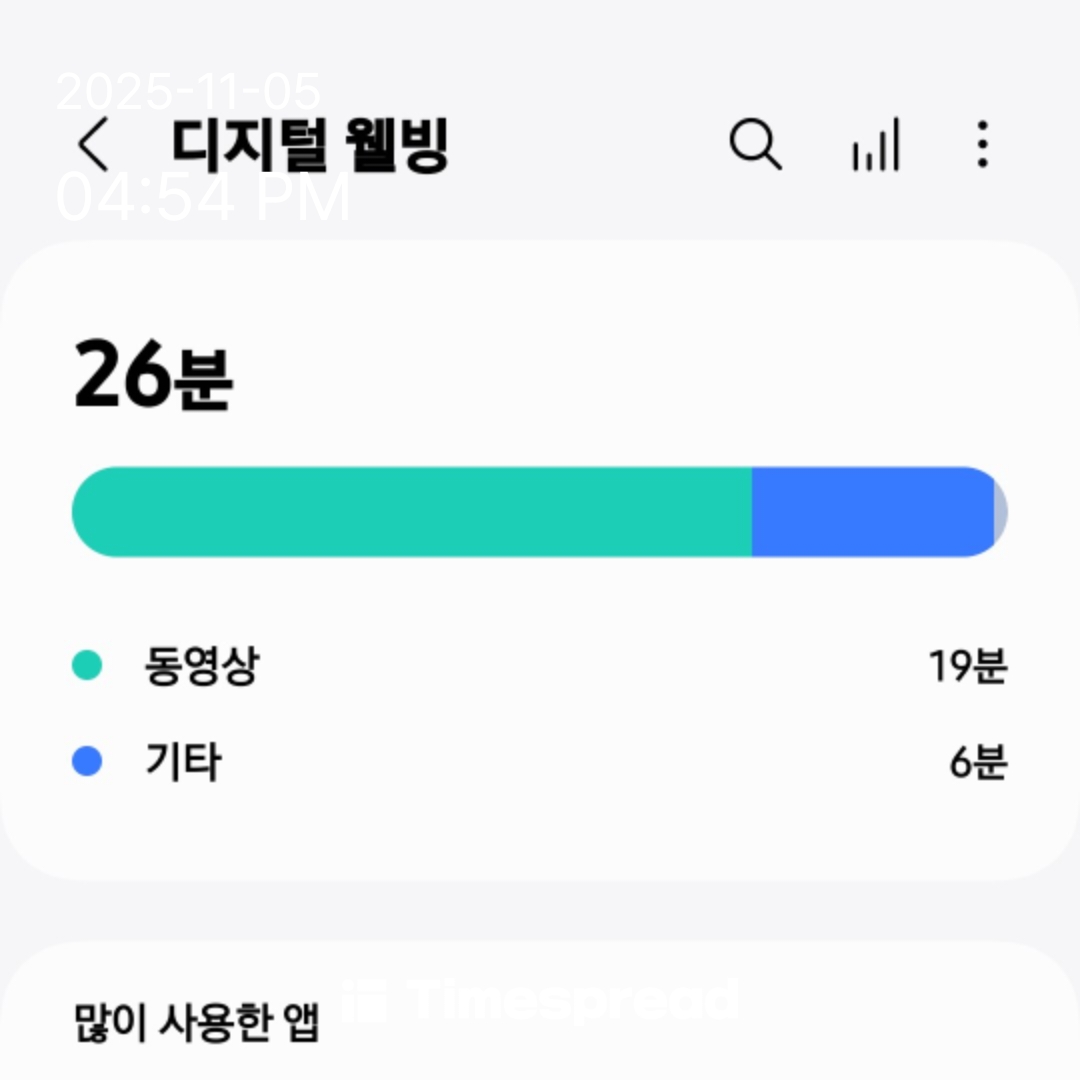Tap the blue dot next to 기타
The height and width of the screenshot is (1080, 1080).
click(x=88, y=762)
